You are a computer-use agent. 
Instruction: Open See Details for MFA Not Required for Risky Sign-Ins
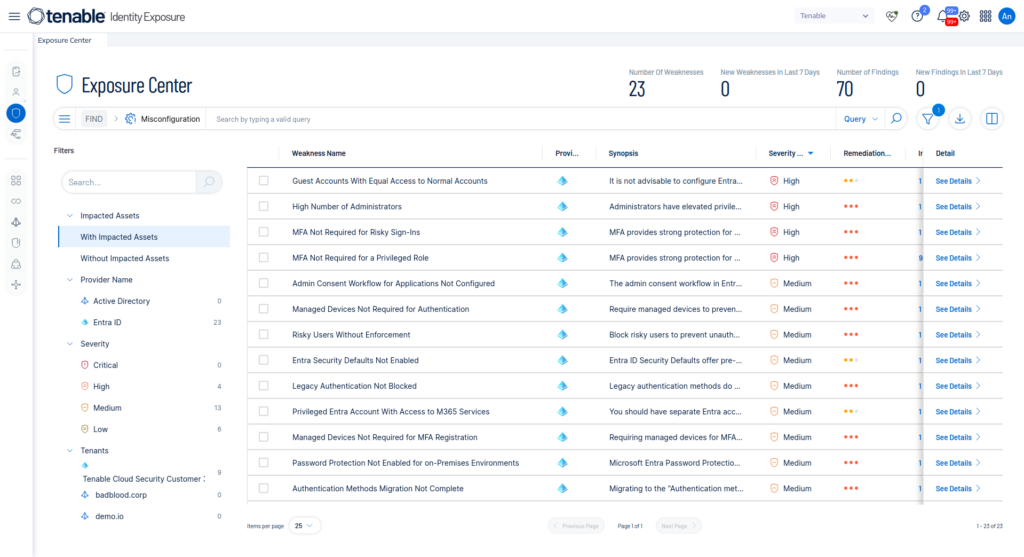pos(957,232)
